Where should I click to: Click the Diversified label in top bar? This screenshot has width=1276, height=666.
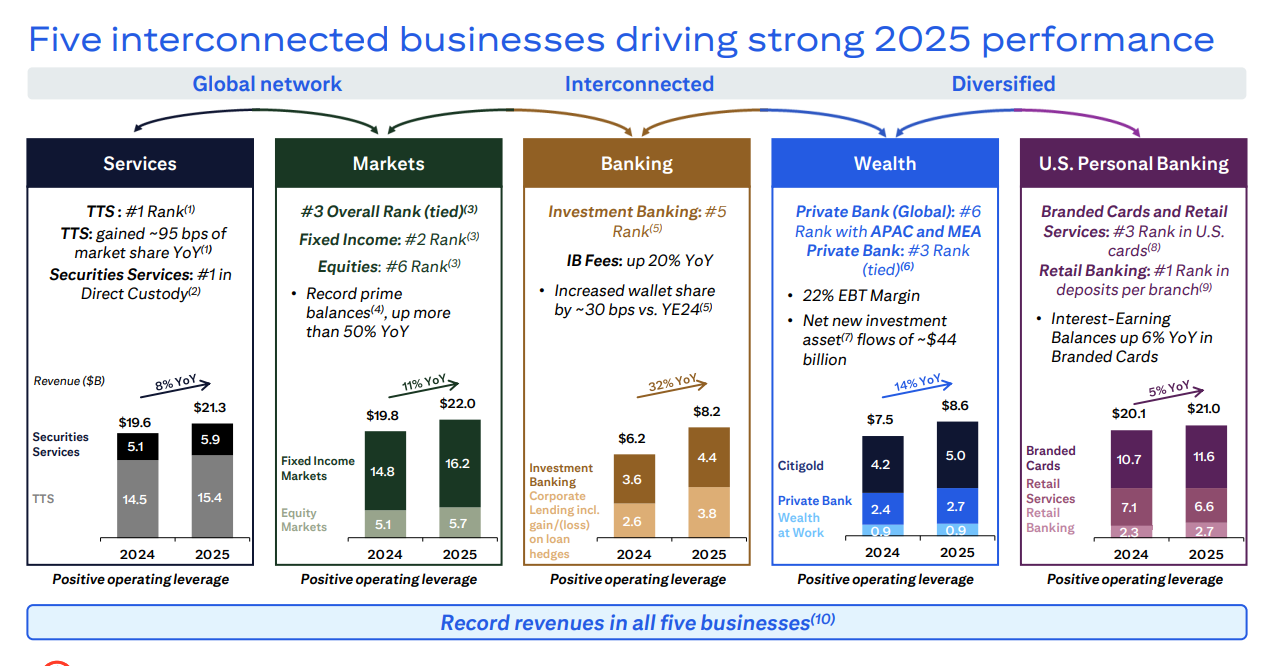tap(1003, 84)
